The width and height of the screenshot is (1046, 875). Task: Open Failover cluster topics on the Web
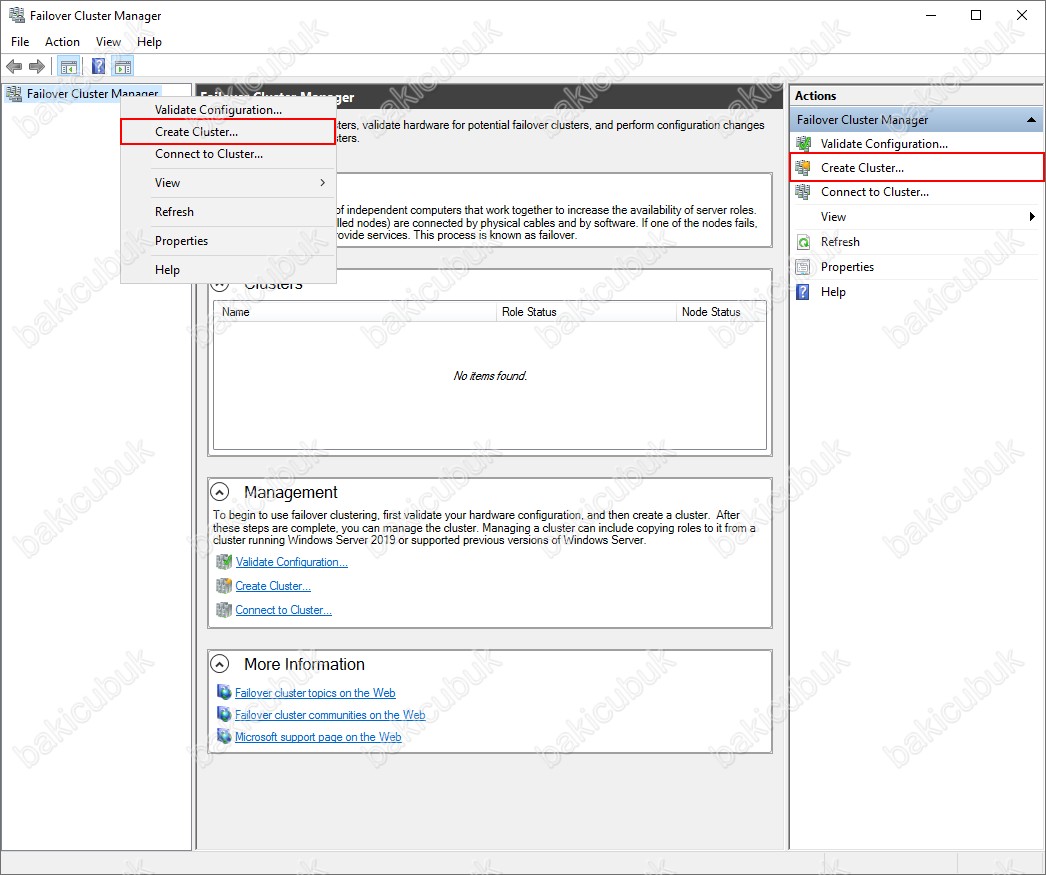coord(315,692)
